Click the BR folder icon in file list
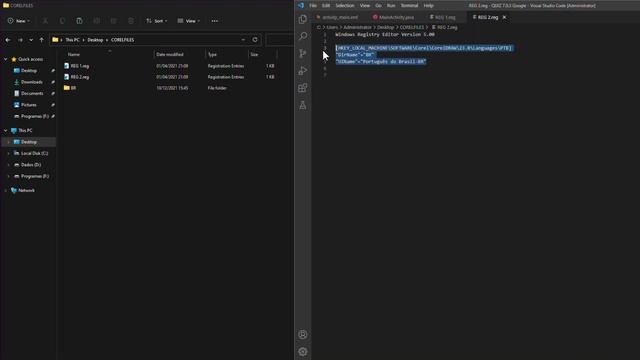The image size is (640, 360). [67, 88]
